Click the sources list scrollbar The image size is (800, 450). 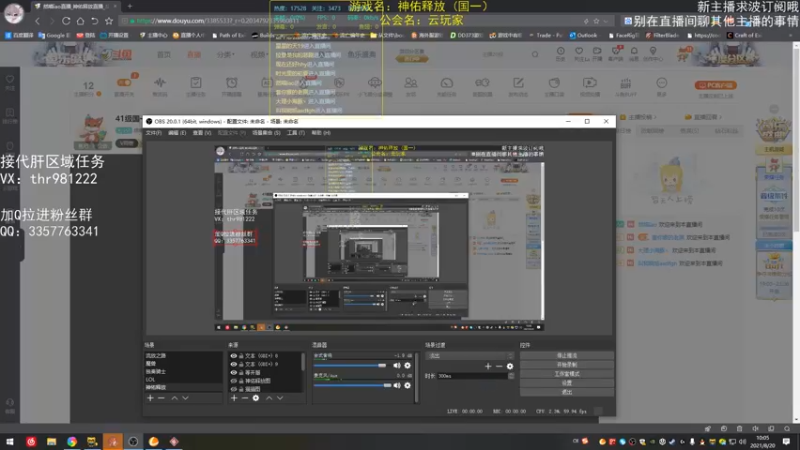[303, 362]
